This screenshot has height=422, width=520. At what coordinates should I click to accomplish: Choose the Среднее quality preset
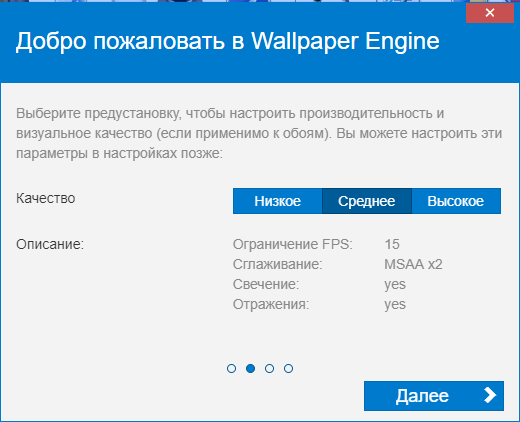point(367,201)
